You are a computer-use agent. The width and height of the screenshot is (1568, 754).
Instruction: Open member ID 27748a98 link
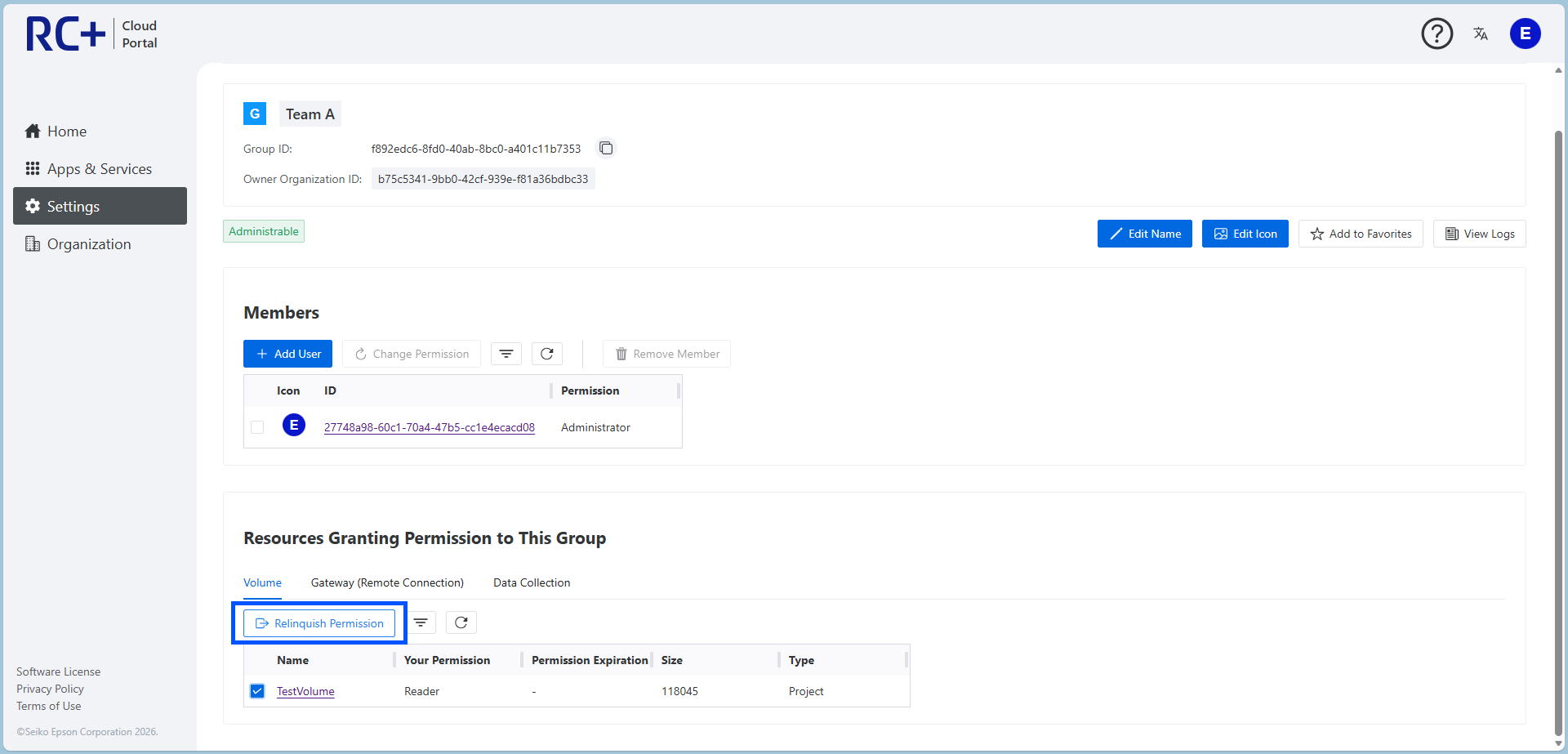(x=430, y=427)
